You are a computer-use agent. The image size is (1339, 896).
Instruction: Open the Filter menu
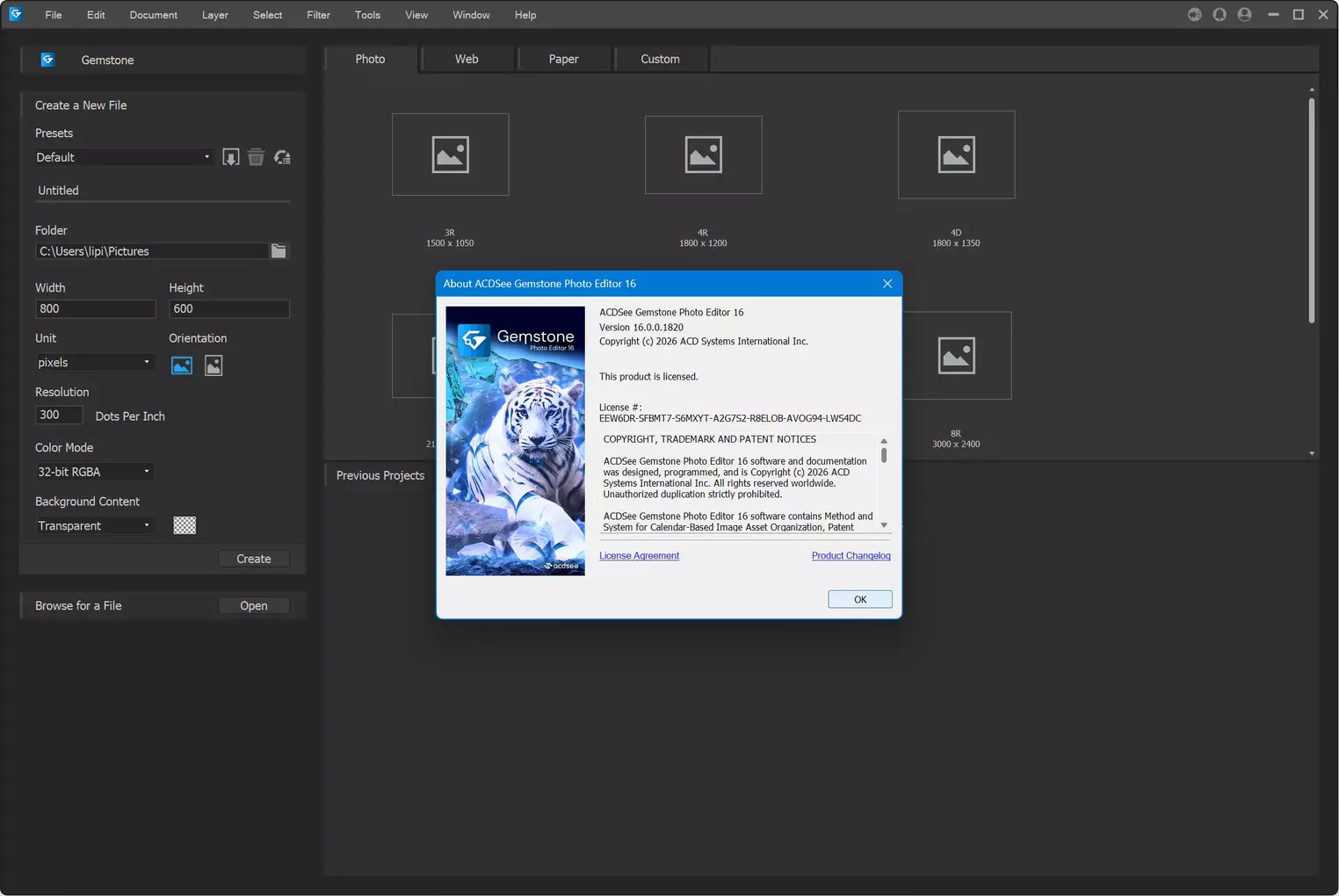tap(318, 15)
